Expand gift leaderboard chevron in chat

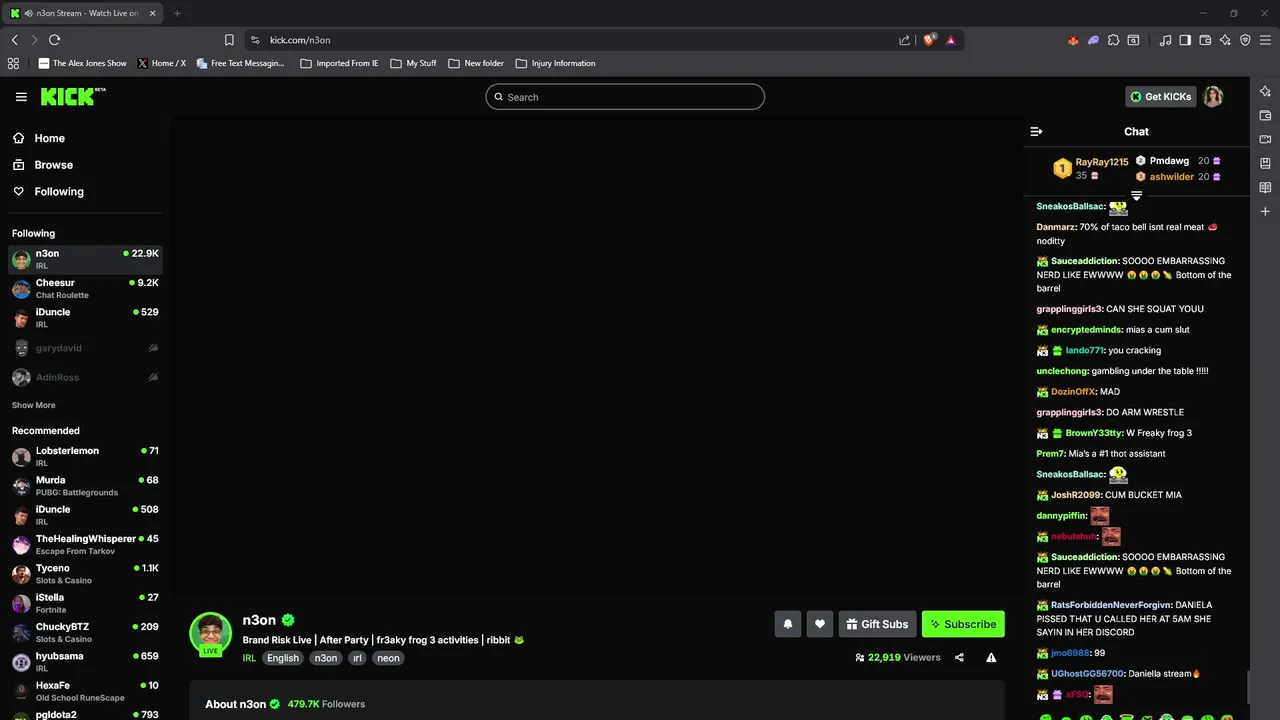click(1136, 195)
